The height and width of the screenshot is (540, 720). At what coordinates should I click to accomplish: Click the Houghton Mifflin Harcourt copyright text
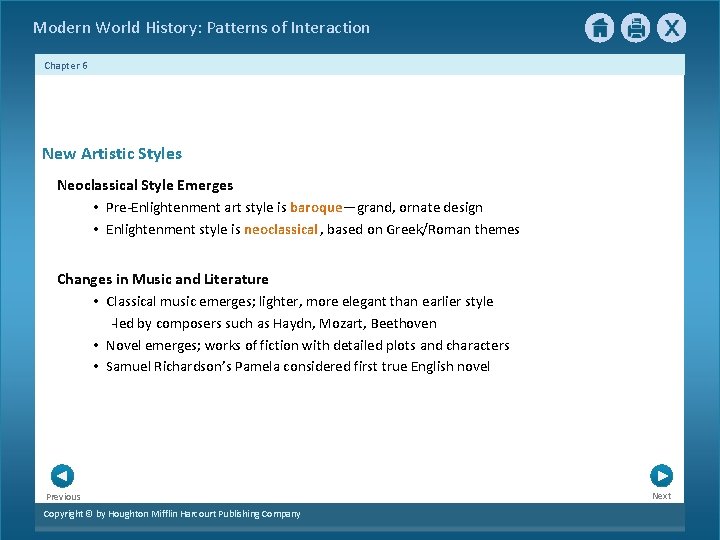172,514
